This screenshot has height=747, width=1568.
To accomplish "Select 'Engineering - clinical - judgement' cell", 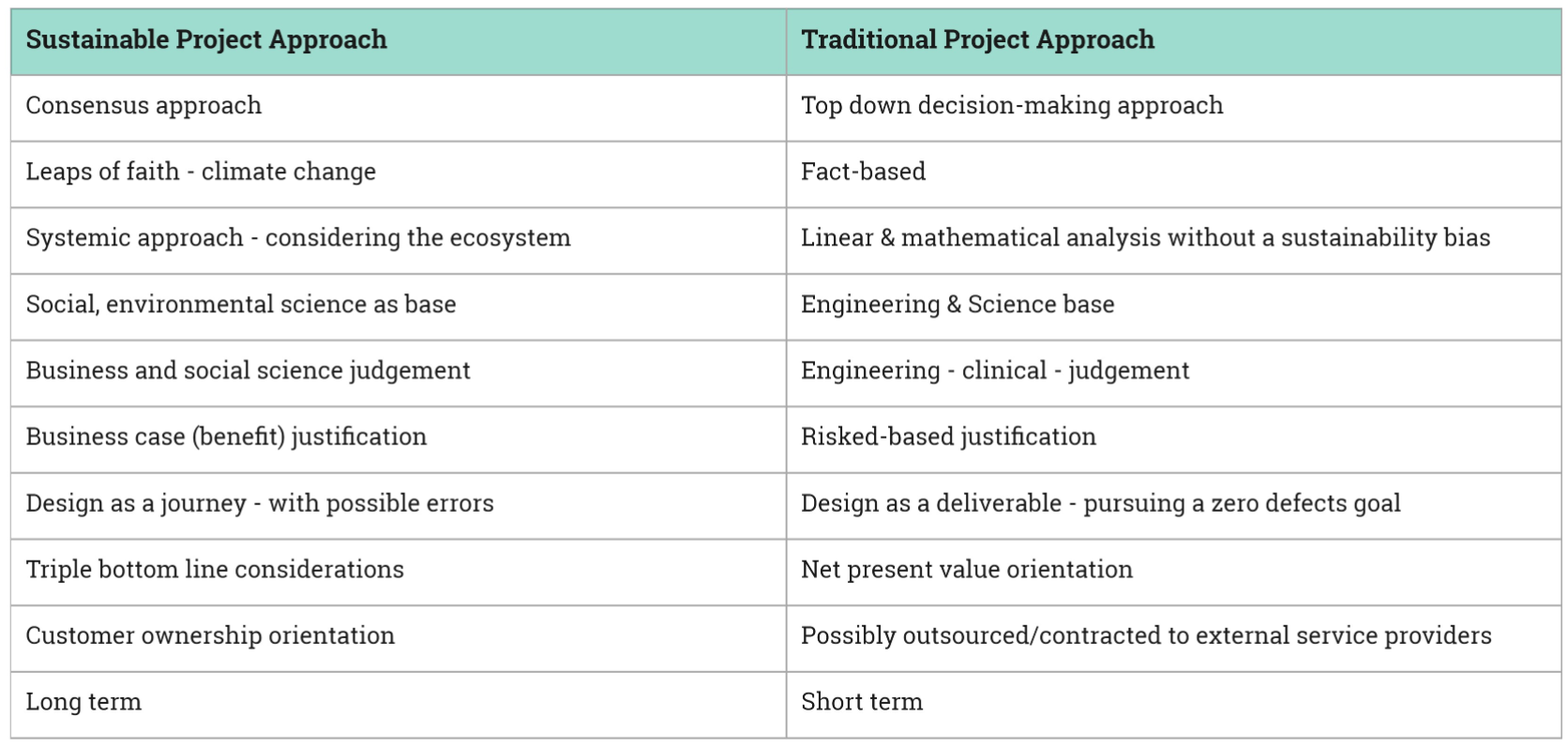I will 995,371.
